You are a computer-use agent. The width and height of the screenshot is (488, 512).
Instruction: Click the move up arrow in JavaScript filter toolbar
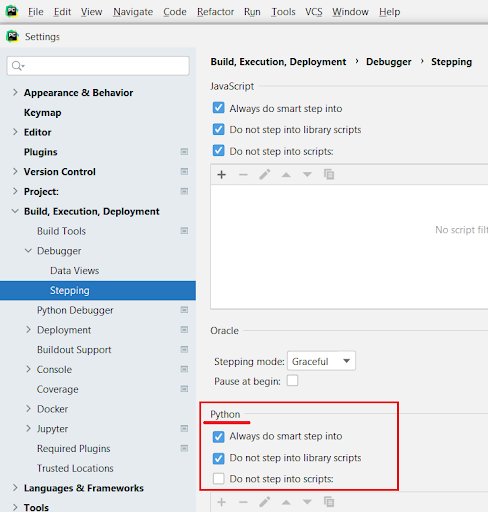[286, 174]
